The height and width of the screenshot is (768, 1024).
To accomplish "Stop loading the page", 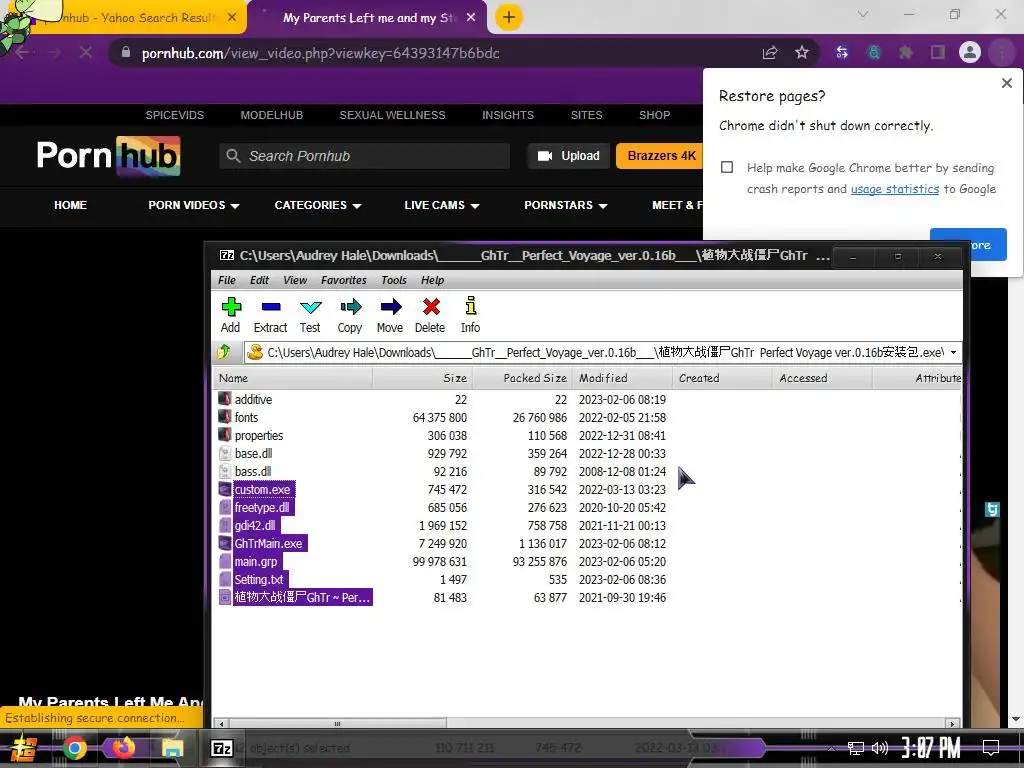I will [x=86, y=52].
